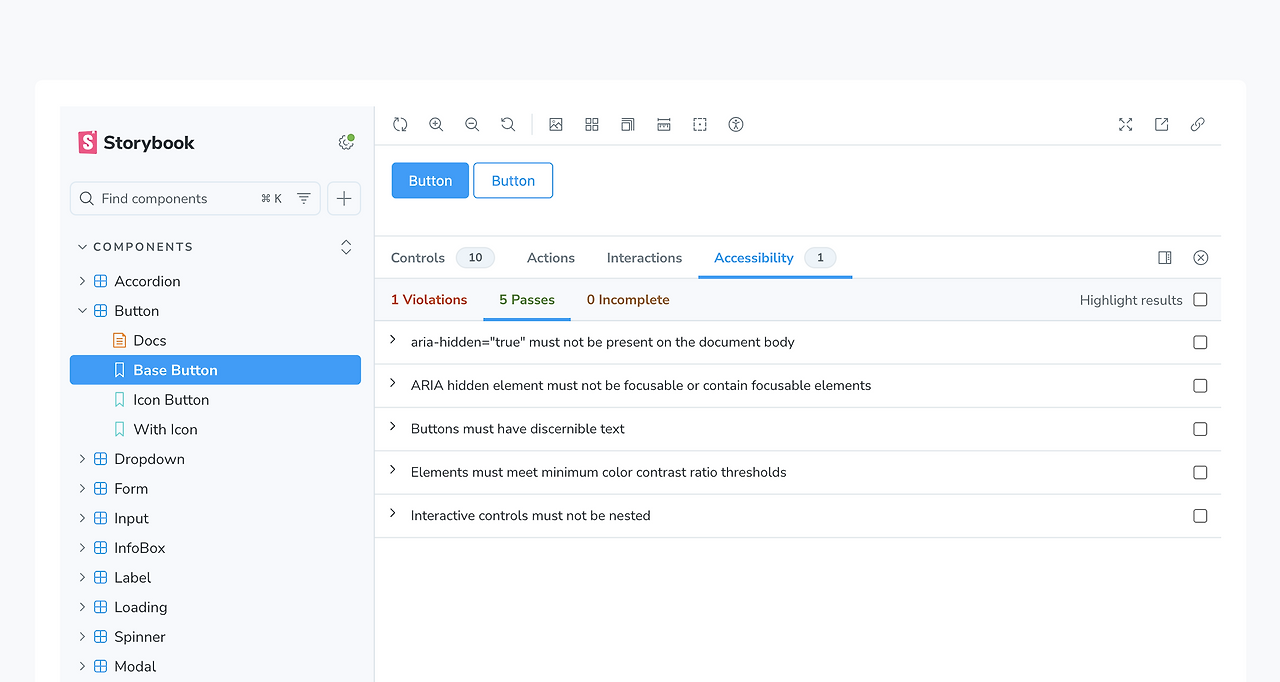Open the Interactions tab
This screenshot has height=682, width=1280.
pos(644,257)
